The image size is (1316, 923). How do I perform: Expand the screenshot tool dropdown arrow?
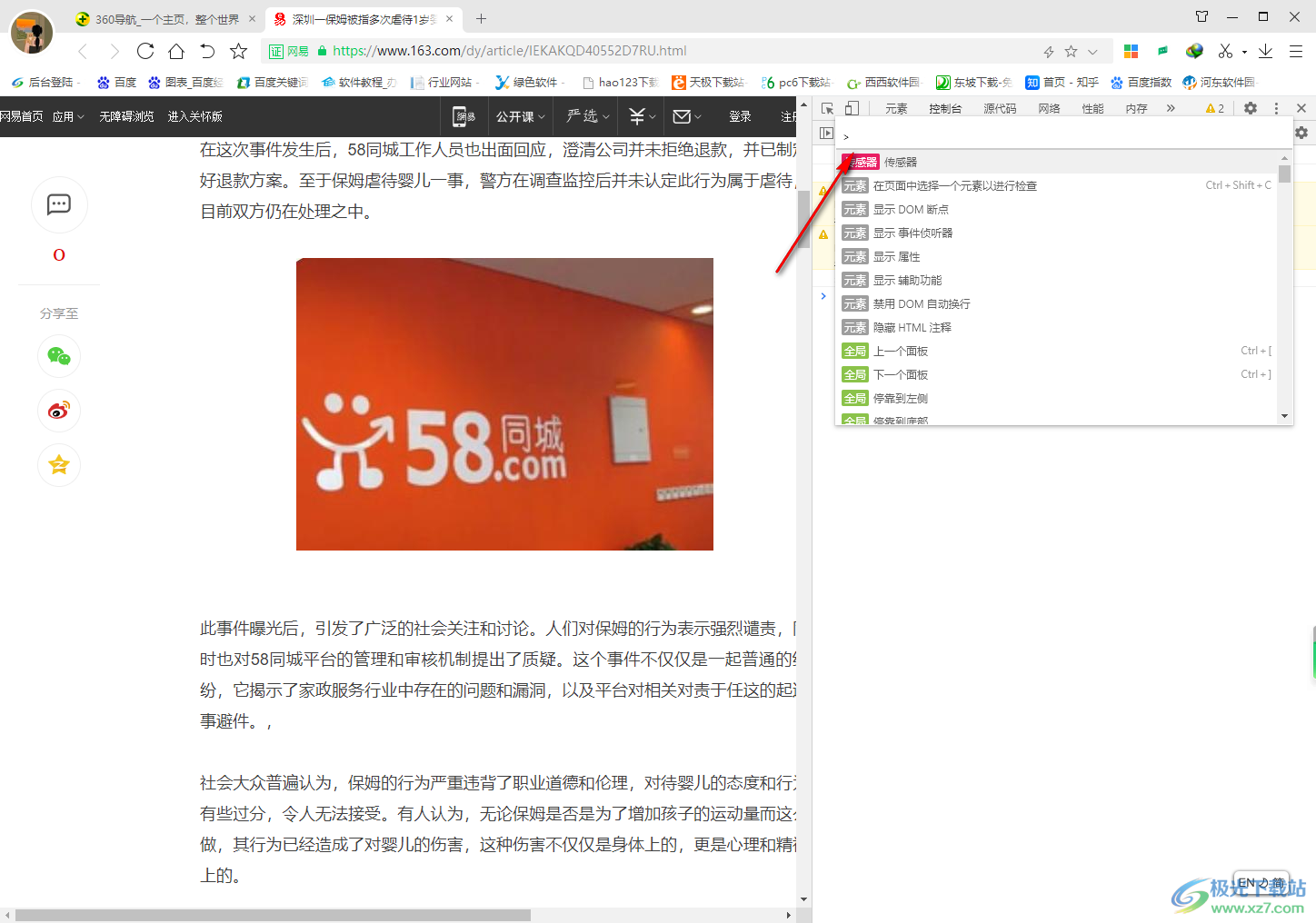(1244, 52)
